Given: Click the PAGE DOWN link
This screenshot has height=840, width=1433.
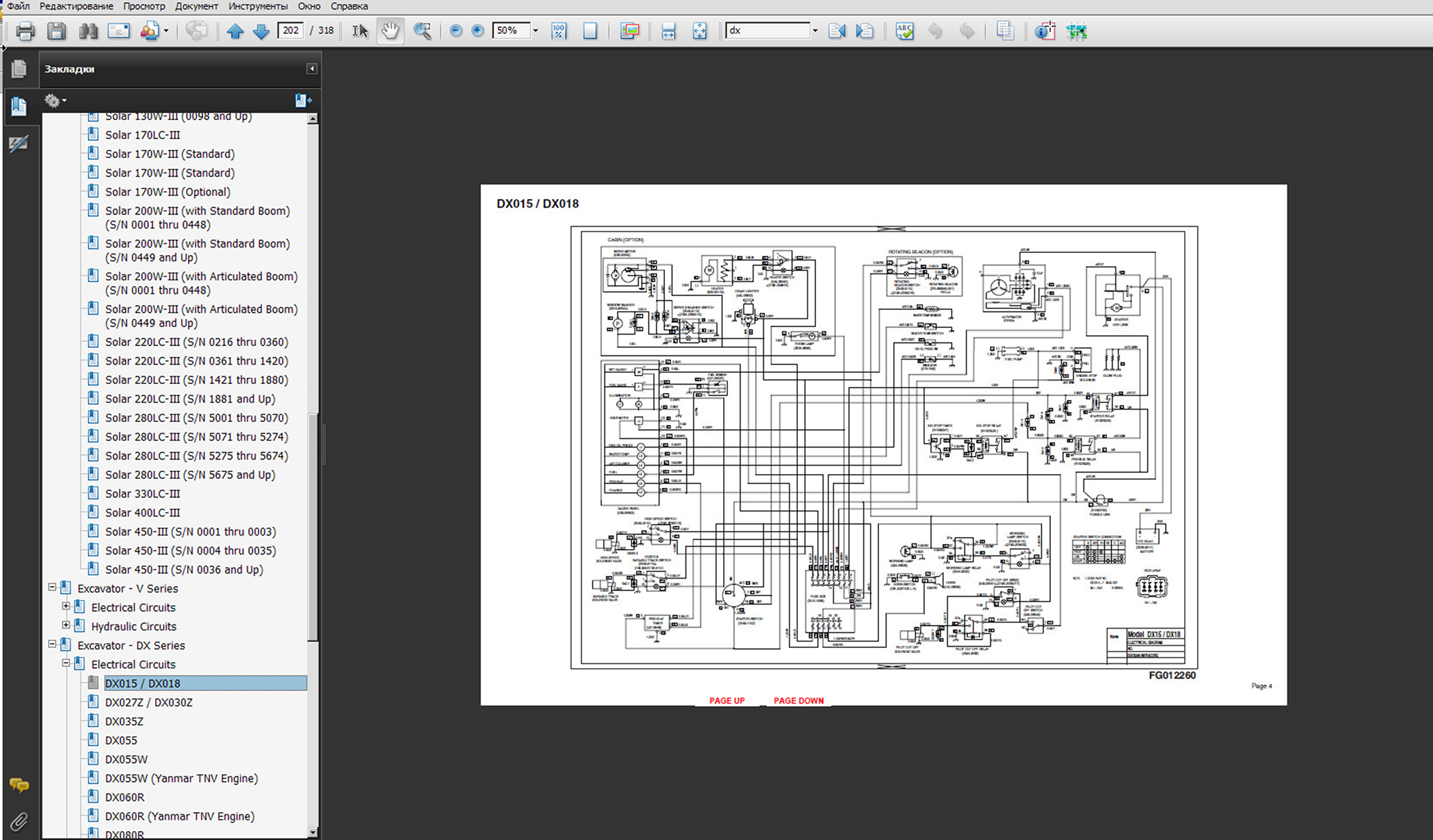Looking at the screenshot, I should coord(799,701).
